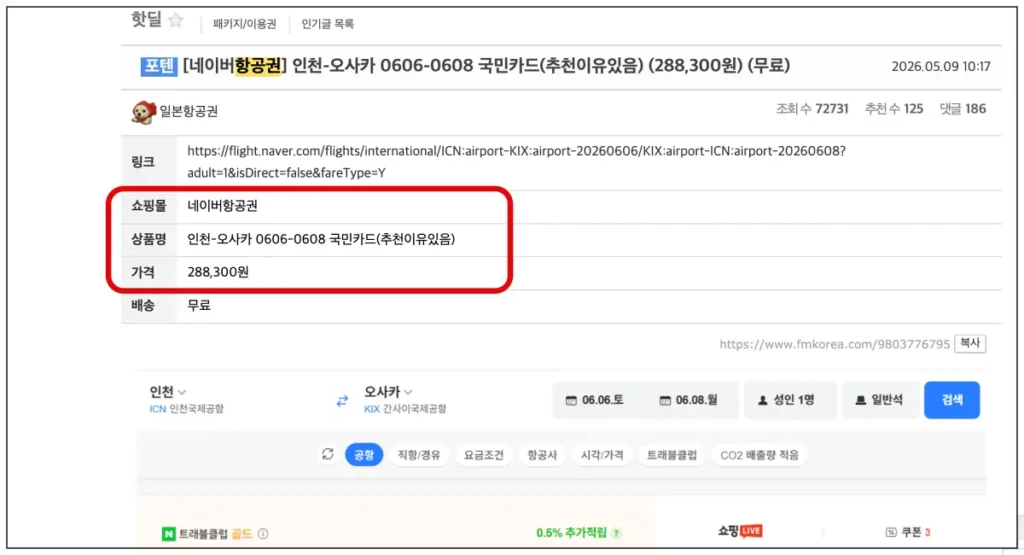Click the fmkorea.com/9803776795 post URL
The height and width of the screenshot is (555, 1024).
coord(835,344)
